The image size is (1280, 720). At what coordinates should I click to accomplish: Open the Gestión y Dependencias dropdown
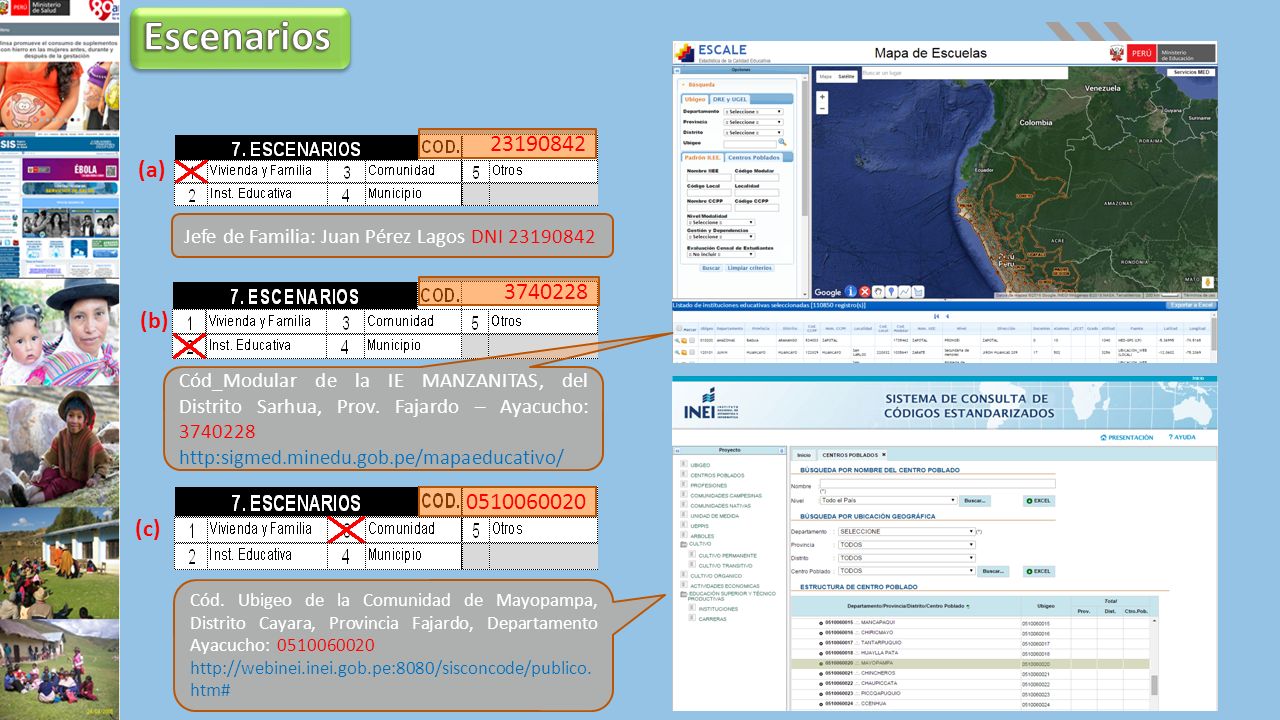(721, 237)
